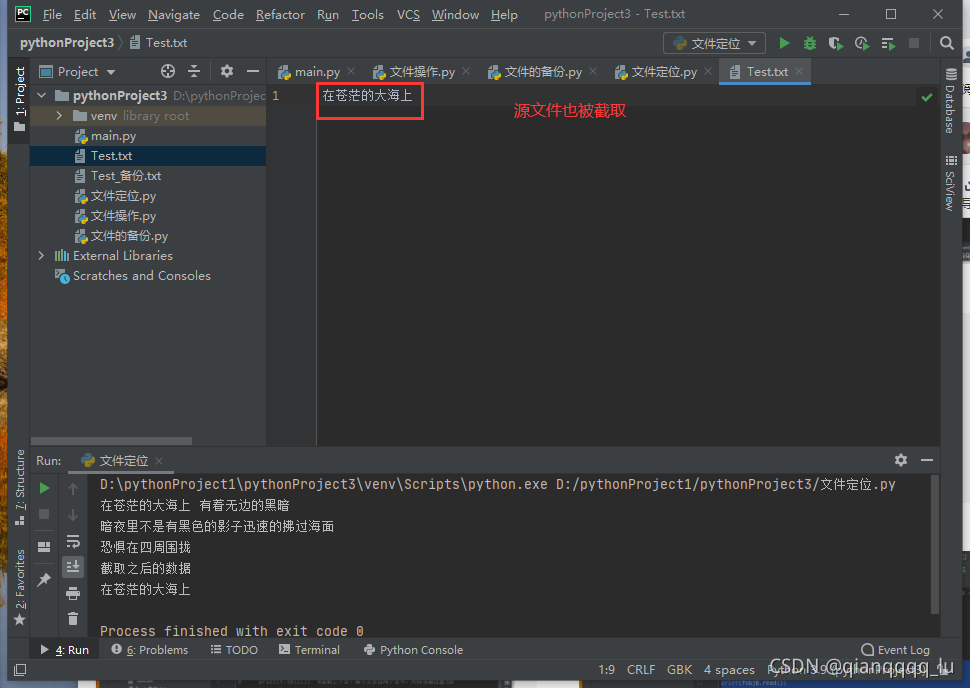The height and width of the screenshot is (688, 970).
Task: Open the Database side panel
Action: 951,100
